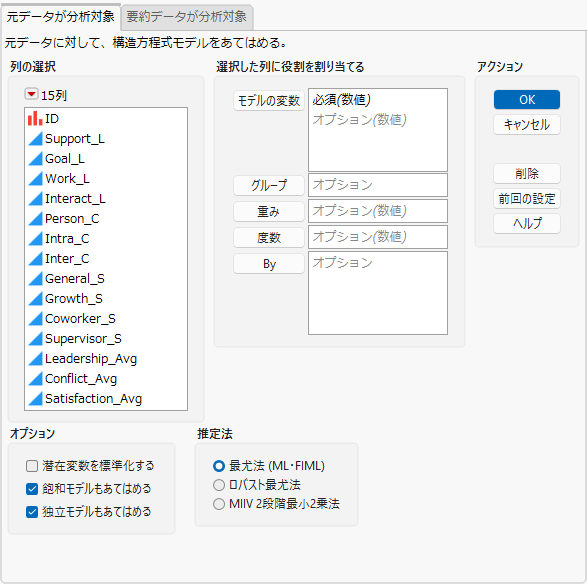
Task: Select Coworker_S column name
Action: (80, 319)
